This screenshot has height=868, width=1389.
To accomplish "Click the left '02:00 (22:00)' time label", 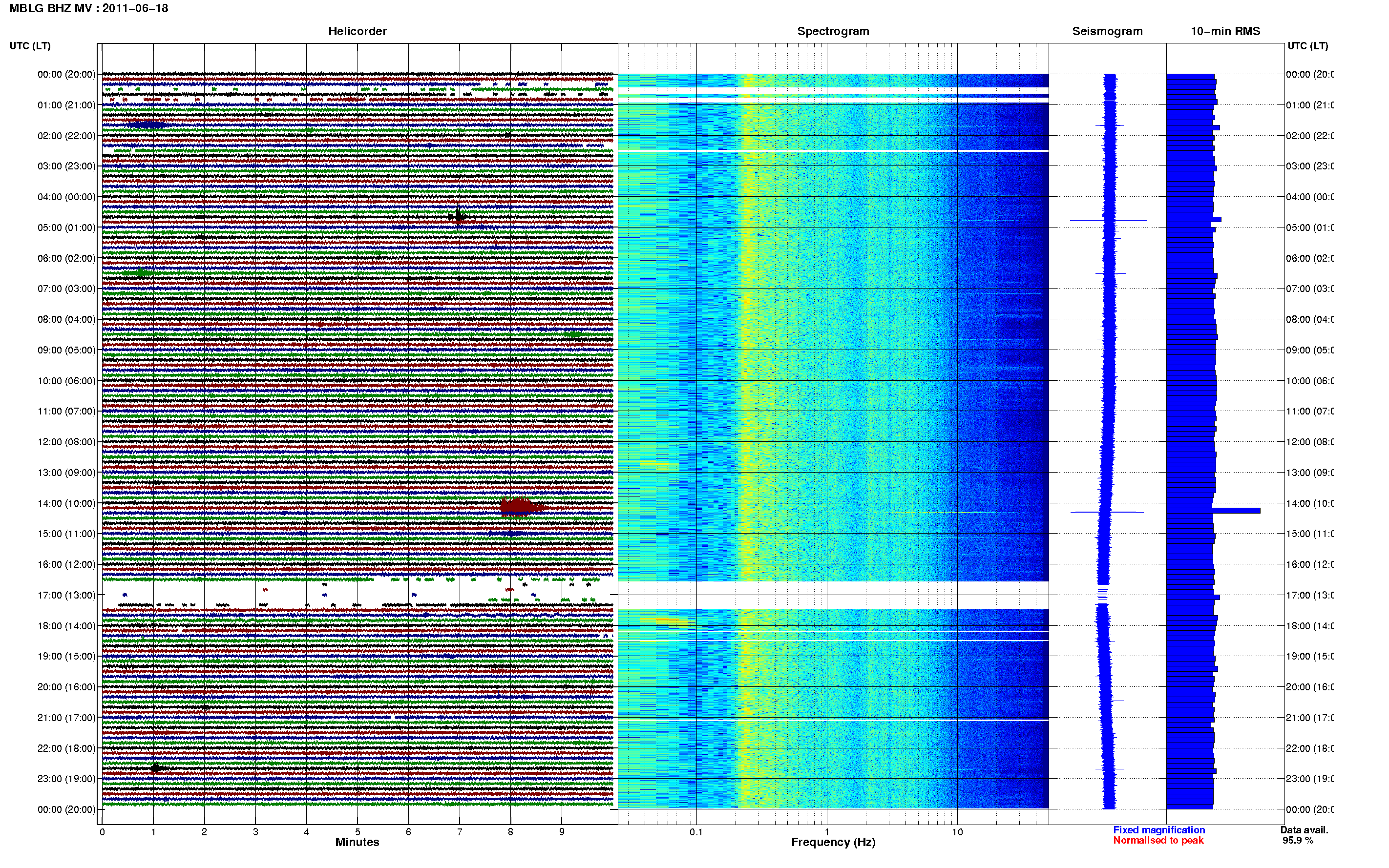I will pyautogui.click(x=66, y=136).
